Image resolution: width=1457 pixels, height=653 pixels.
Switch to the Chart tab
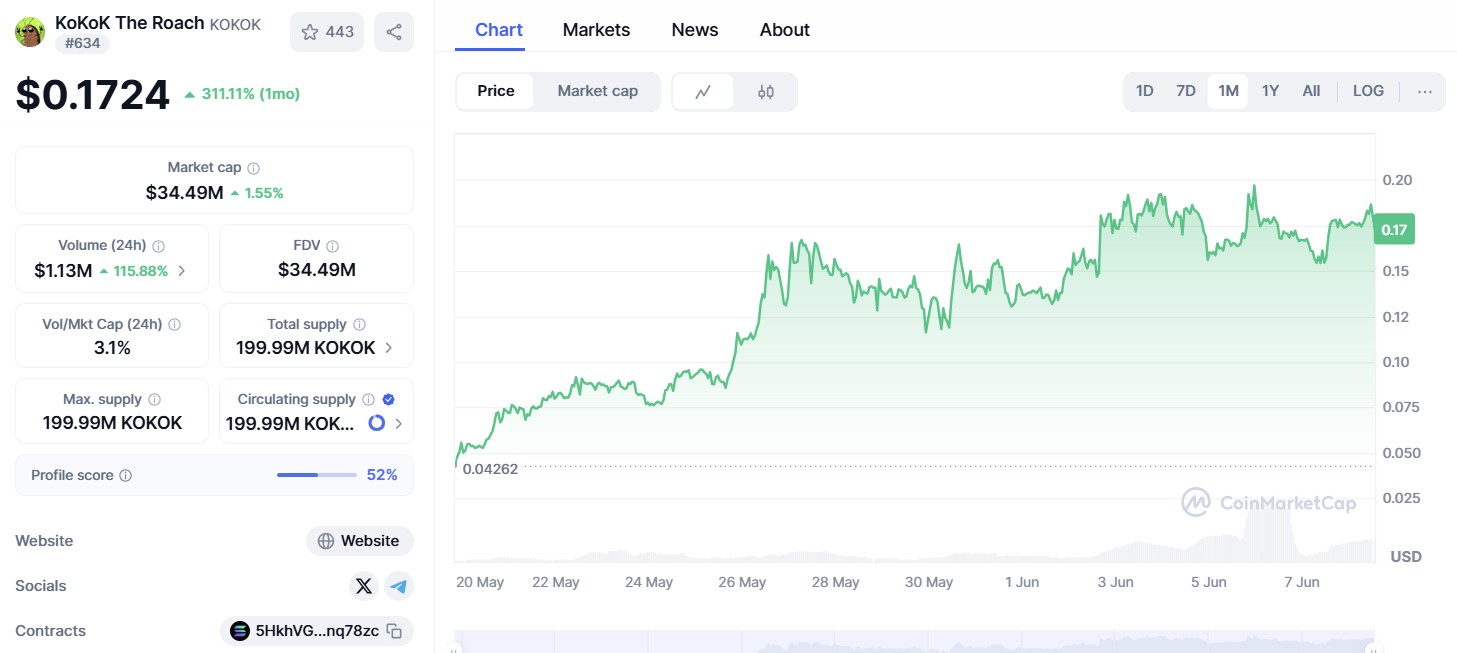pos(499,30)
